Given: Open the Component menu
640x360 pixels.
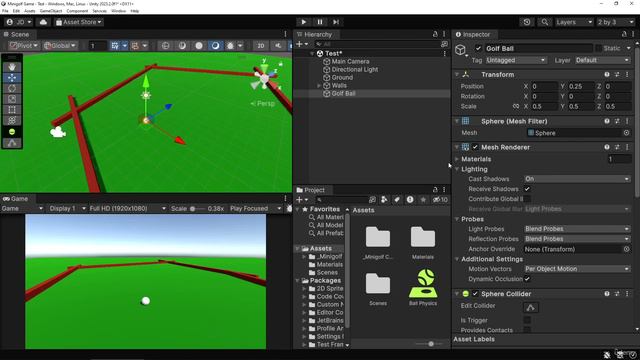Looking at the screenshot, I should pyautogui.click(x=77, y=11).
